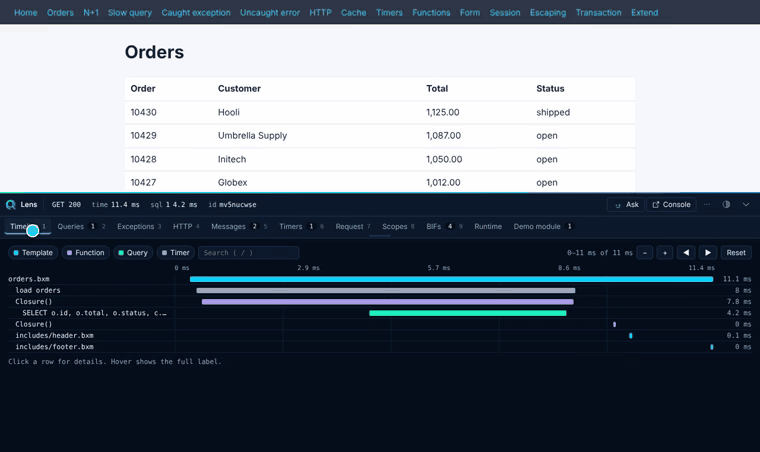This screenshot has width=760, height=452.
Task: Toggle the Template filter chip
Action: [x=33, y=252]
